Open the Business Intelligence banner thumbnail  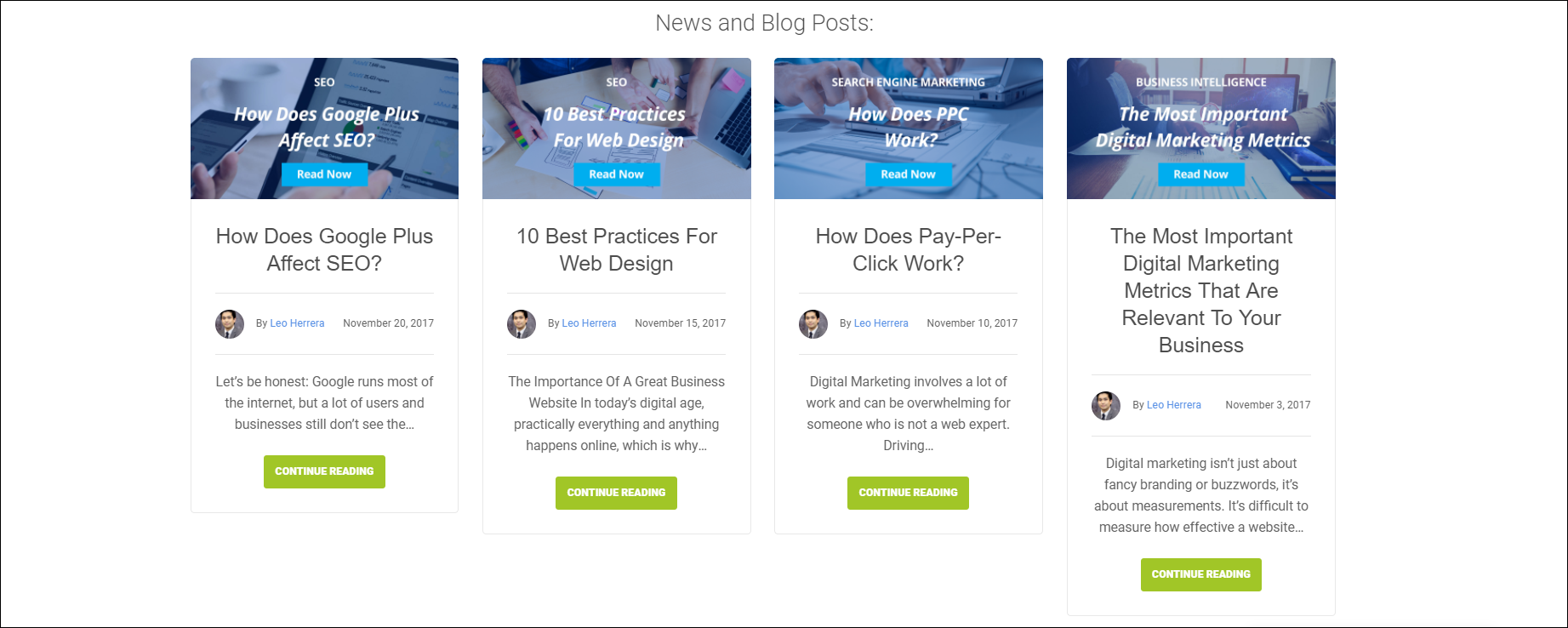click(x=1201, y=128)
